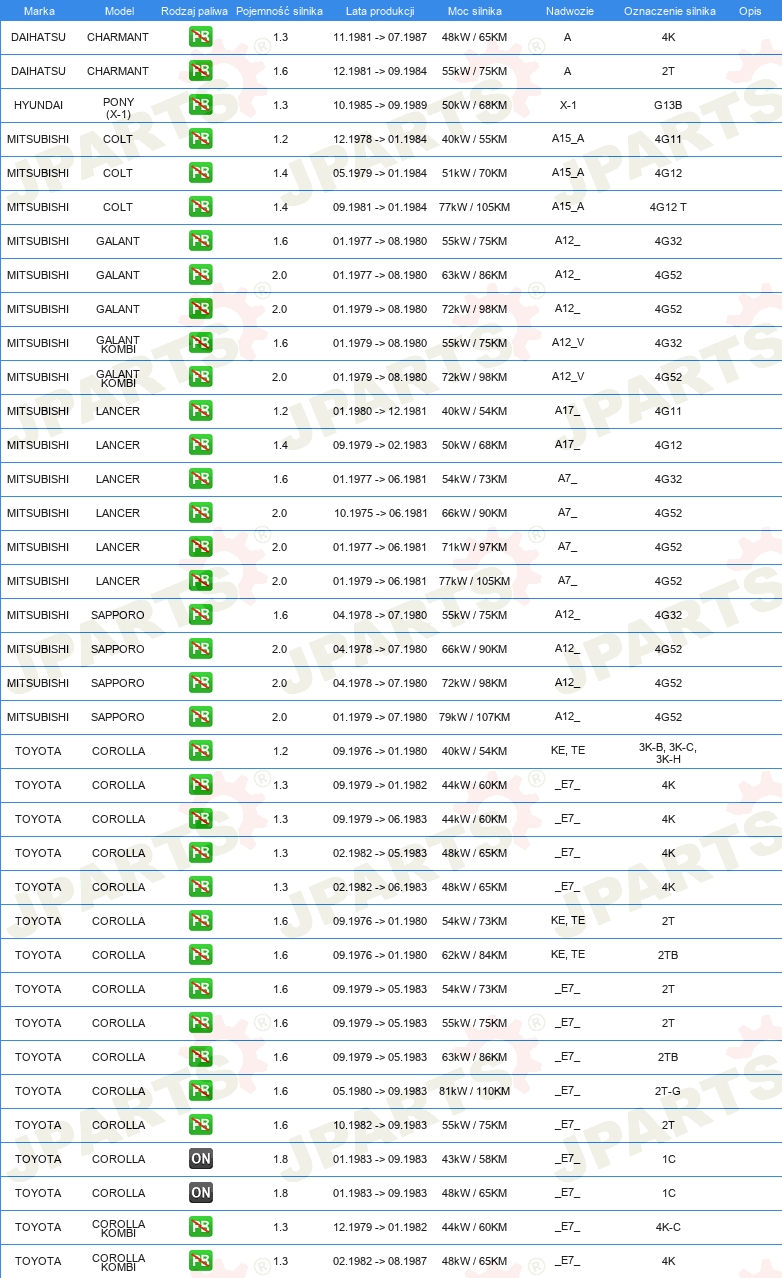Screen dimensions: 782x1278
Task: Click the Model column header
Action: pos(119,11)
